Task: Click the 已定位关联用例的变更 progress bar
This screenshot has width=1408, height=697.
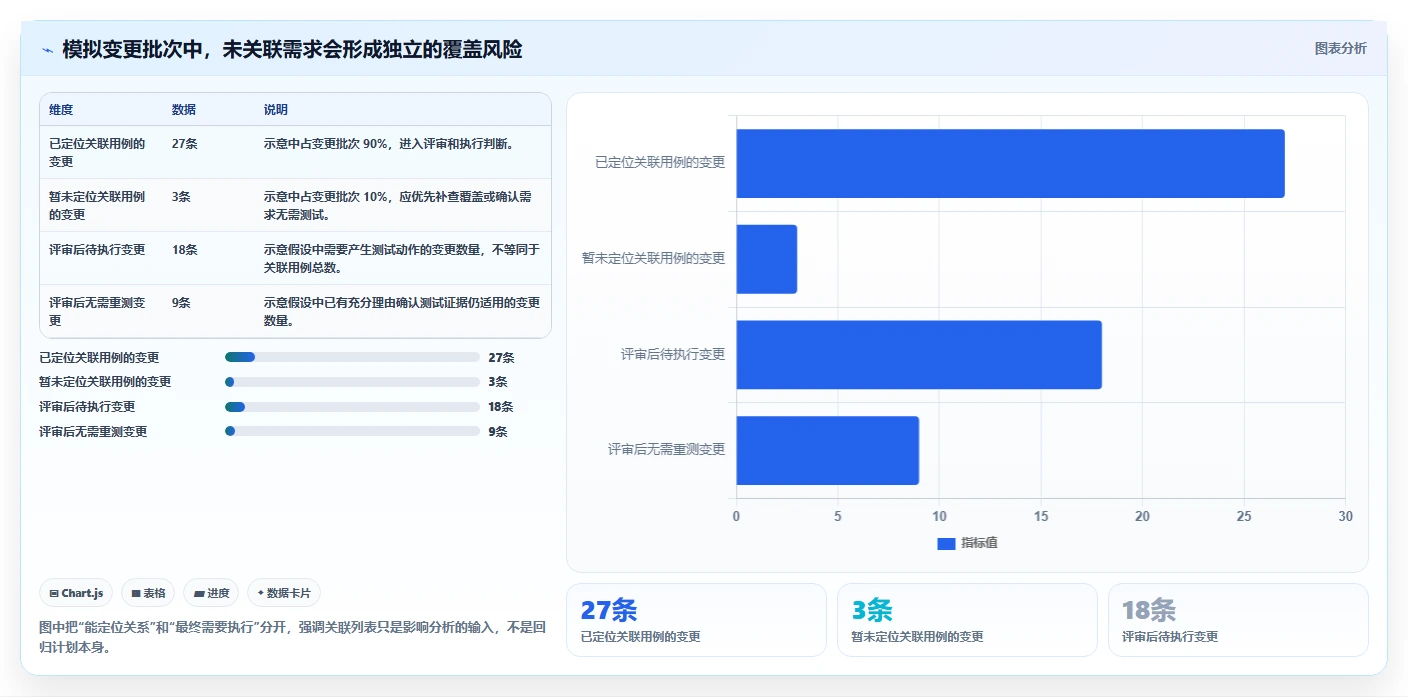Action: click(353, 357)
